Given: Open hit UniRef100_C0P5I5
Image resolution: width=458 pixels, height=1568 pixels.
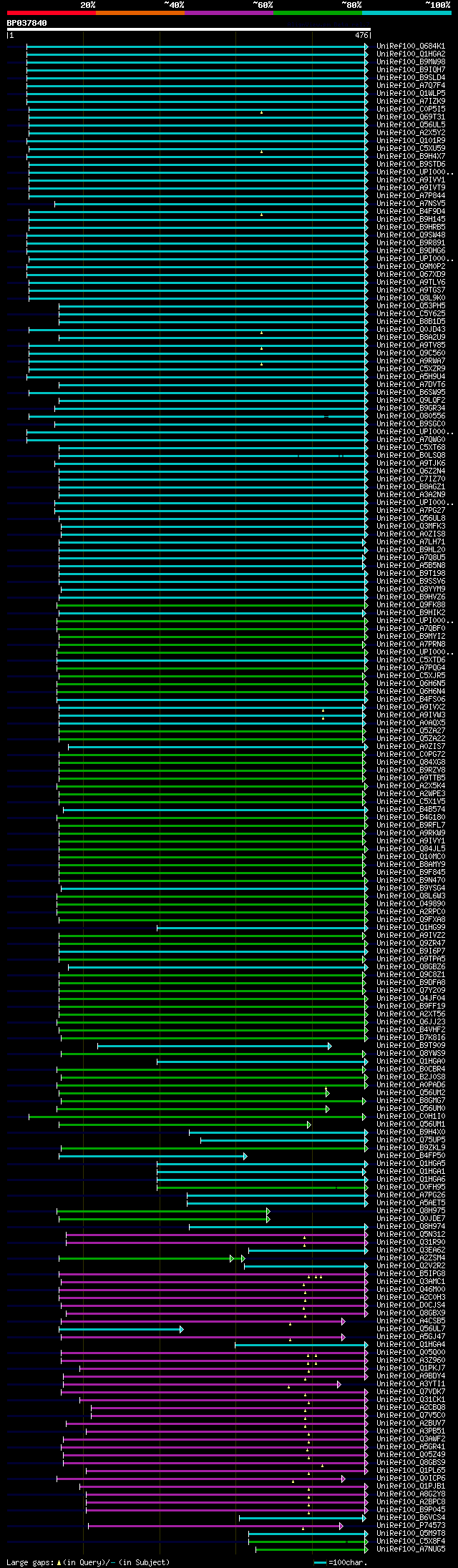Looking at the screenshot, I should coord(411,109).
